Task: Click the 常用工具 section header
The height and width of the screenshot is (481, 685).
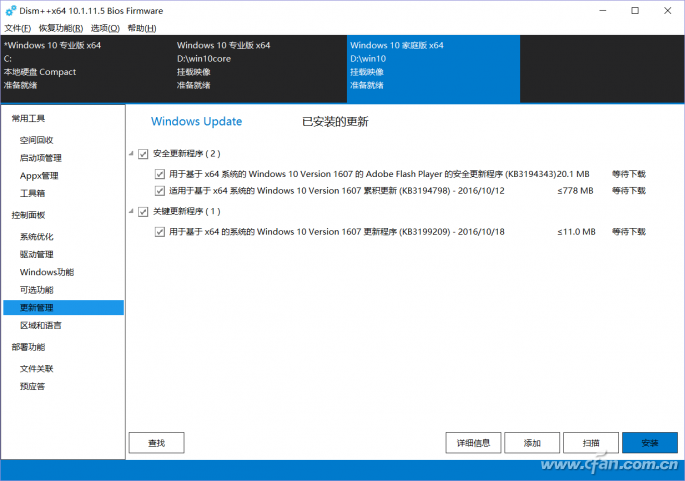Action: (x=28, y=118)
